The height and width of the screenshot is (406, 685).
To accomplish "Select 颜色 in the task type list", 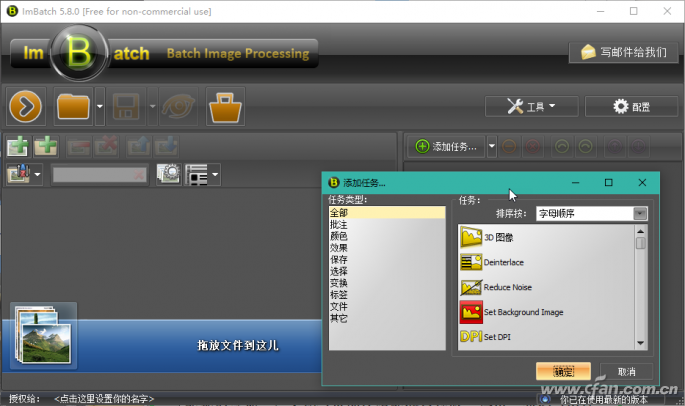I will pyautogui.click(x=387, y=236).
